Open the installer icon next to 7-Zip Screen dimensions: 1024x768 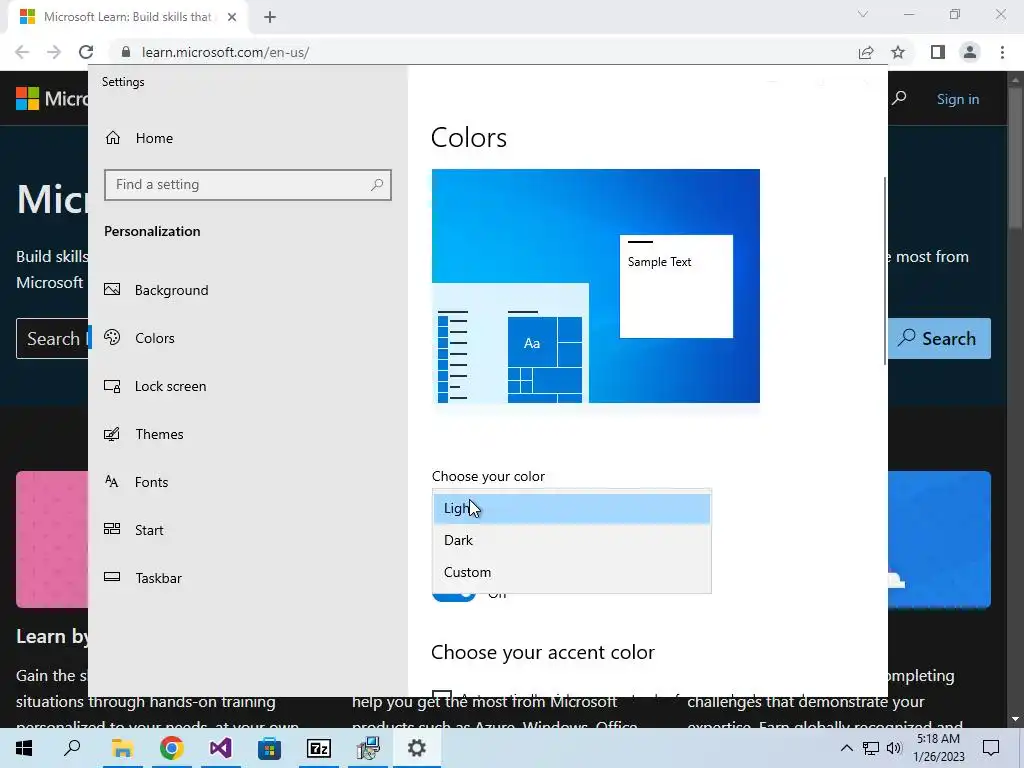point(368,748)
